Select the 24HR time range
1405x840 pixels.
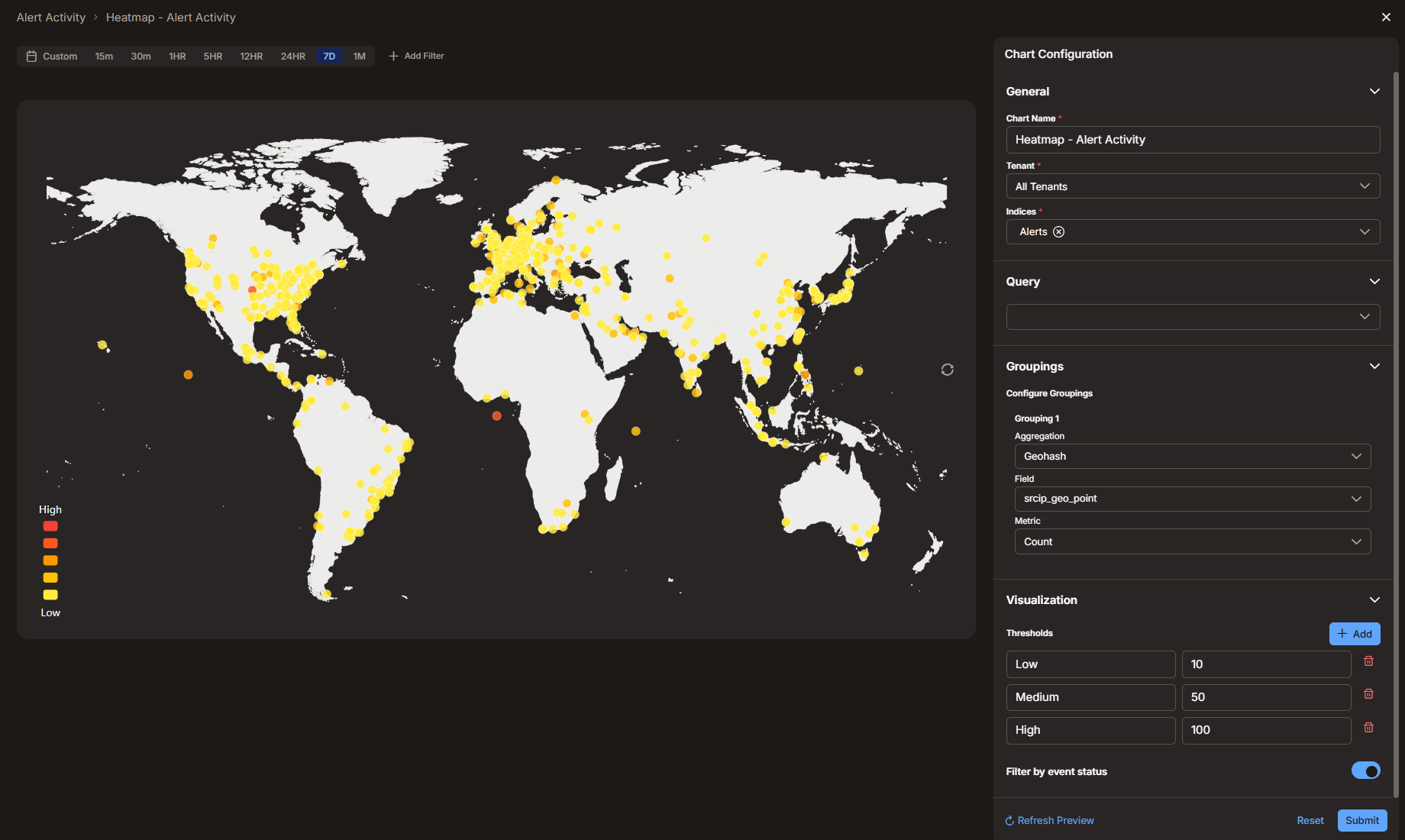click(x=292, y=57)
